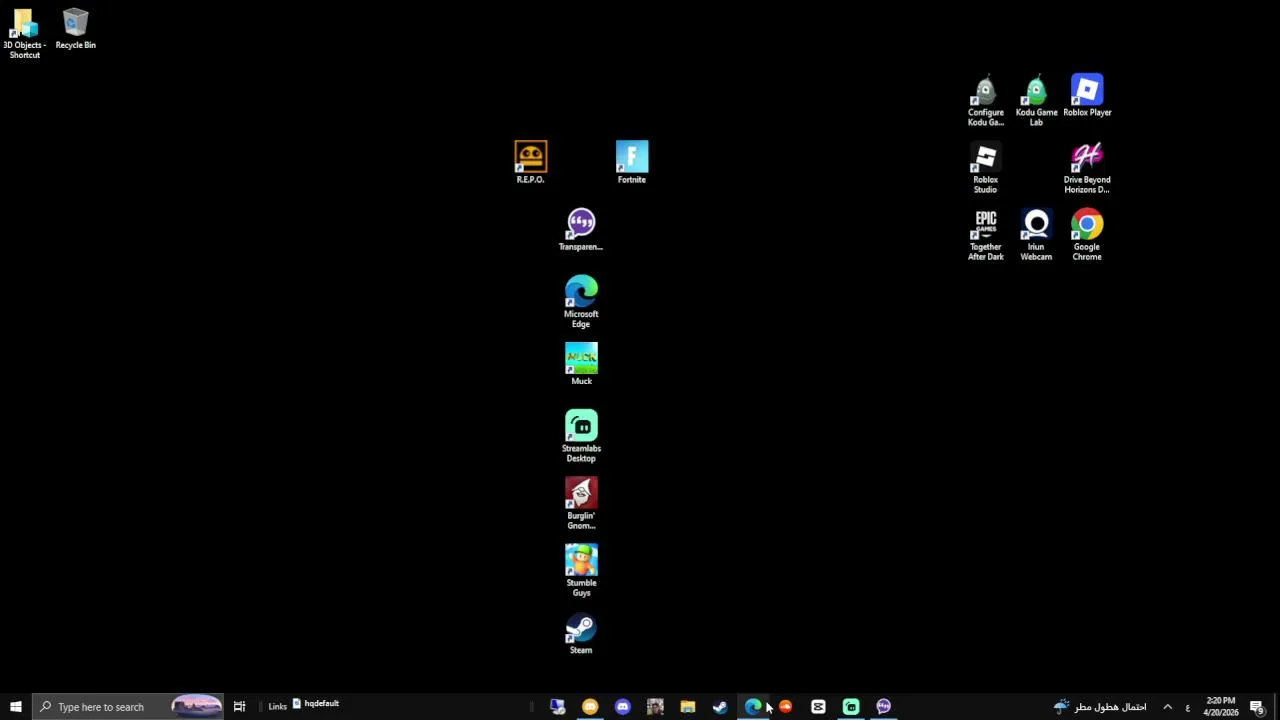Select the Burglin' Gnomes desktop shortcut
The image size is (1280, 720).
[x=581, y=503]
